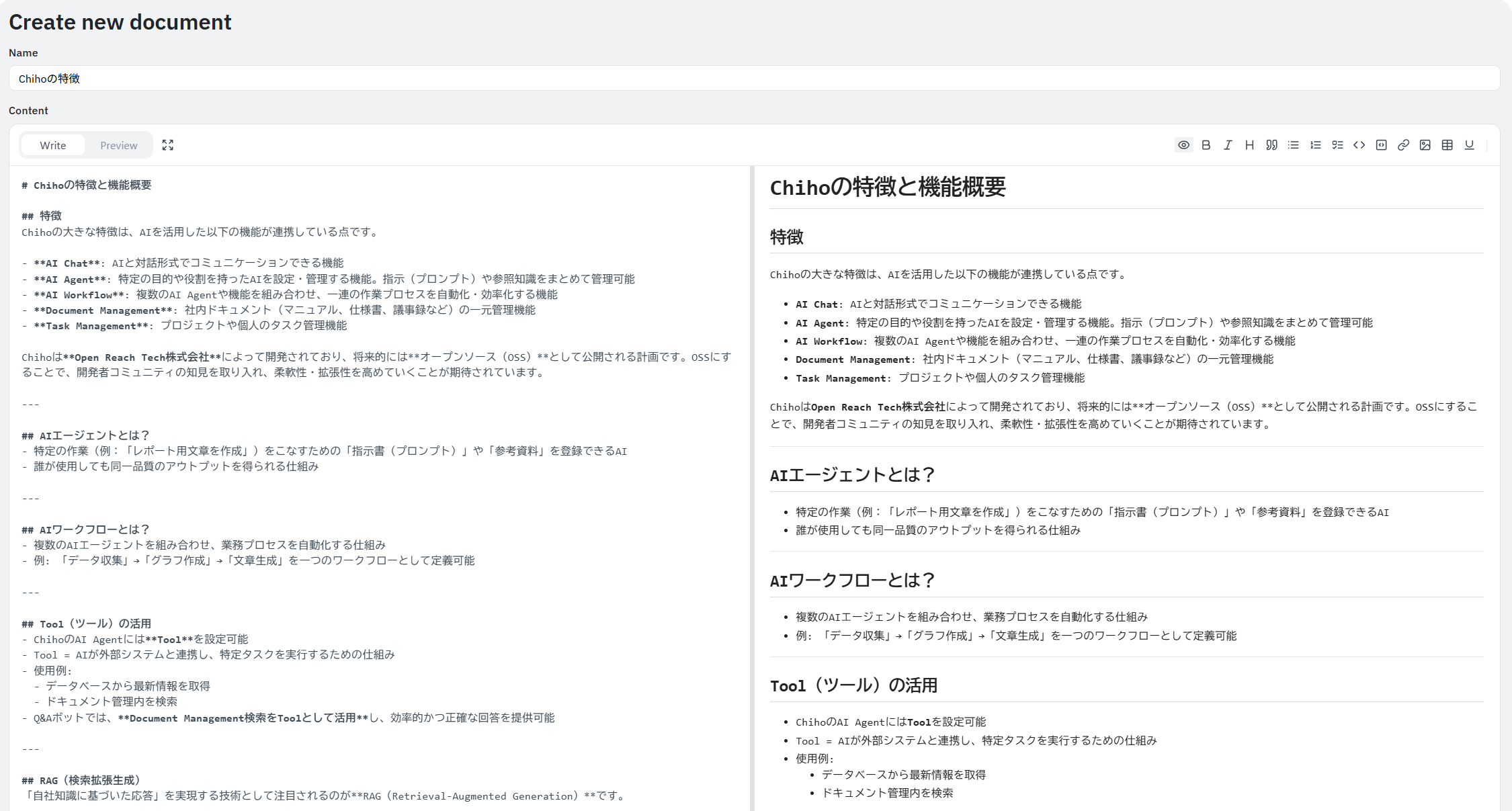The width and height of the screenshot is (1512, 811).
Task: Toggle the live preview eye icon
Action: (x=1183, y=145)
